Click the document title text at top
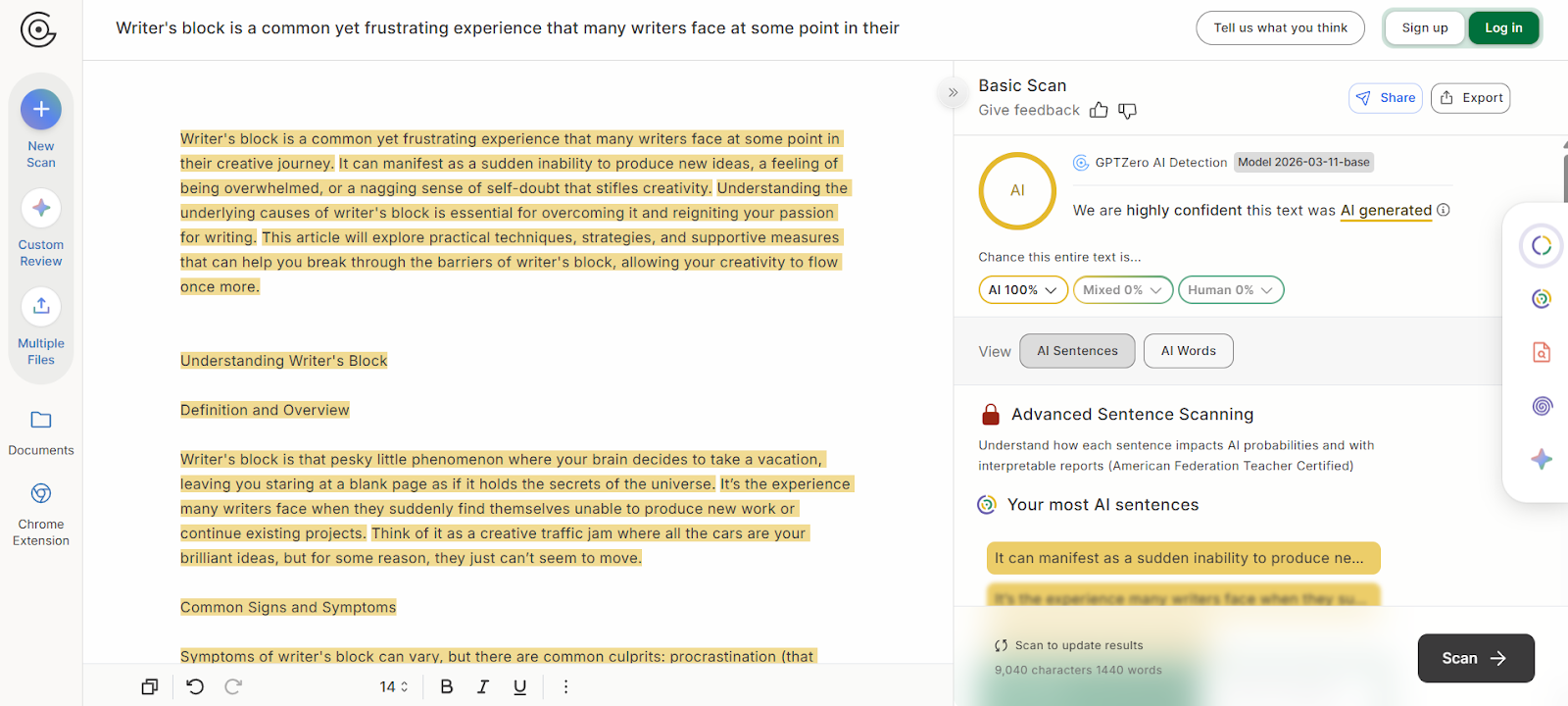Image resolution: width=1568 pixels, height=706 pixels. coord(508,28)
